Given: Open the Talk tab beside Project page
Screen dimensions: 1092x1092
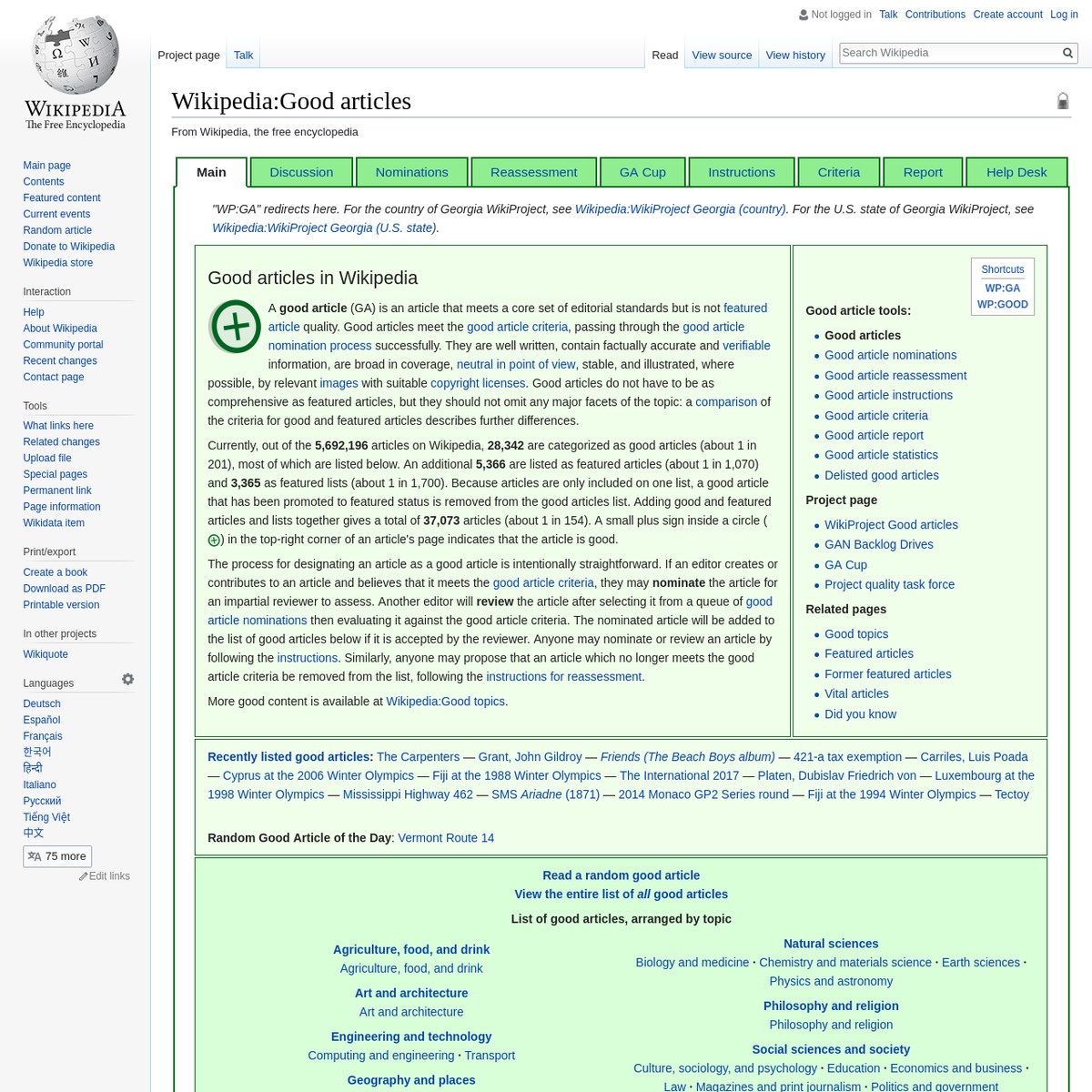Looking at the screenshot, I should (x=243, y=55).
